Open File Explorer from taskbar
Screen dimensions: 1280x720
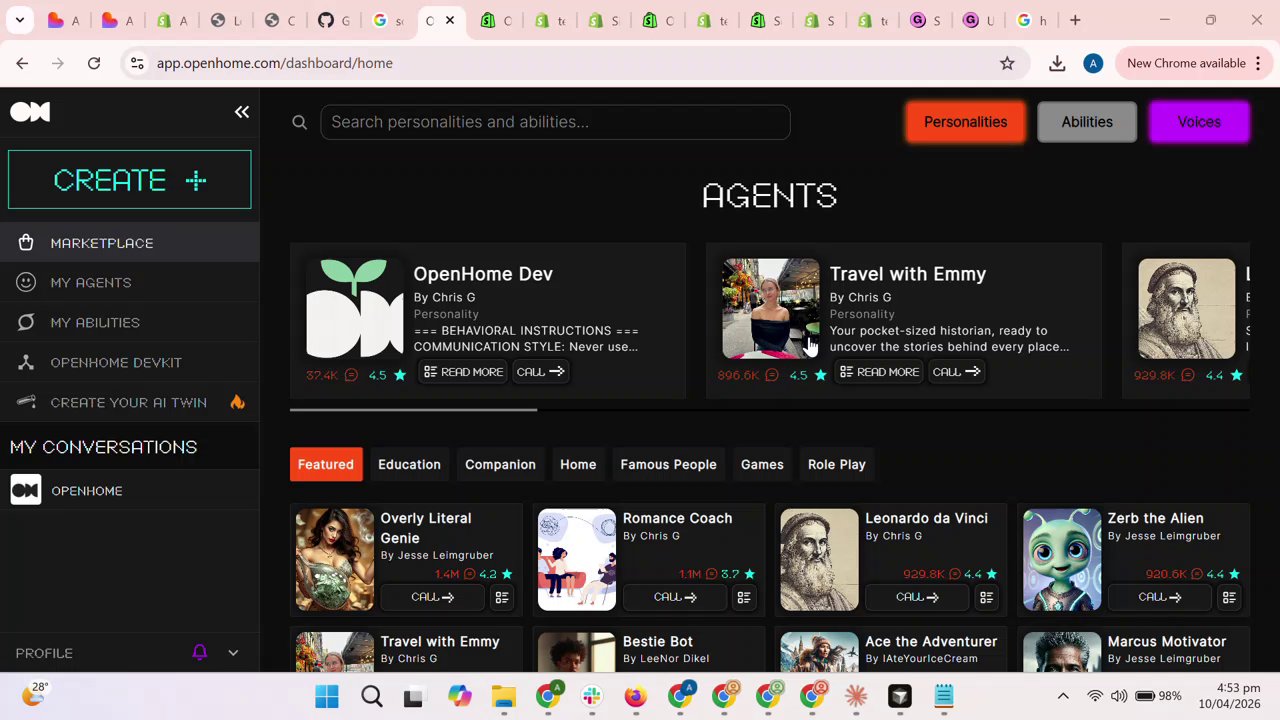click(503, 696)
